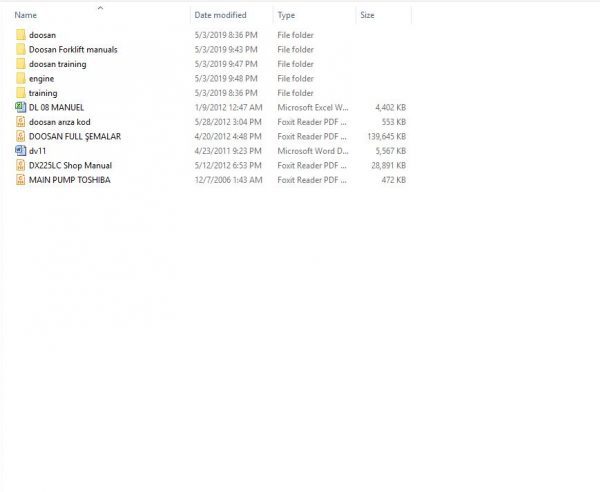Screen dimensions: 600x492
Task: Click the File folder type of engine row
Action: coord(295,78)
